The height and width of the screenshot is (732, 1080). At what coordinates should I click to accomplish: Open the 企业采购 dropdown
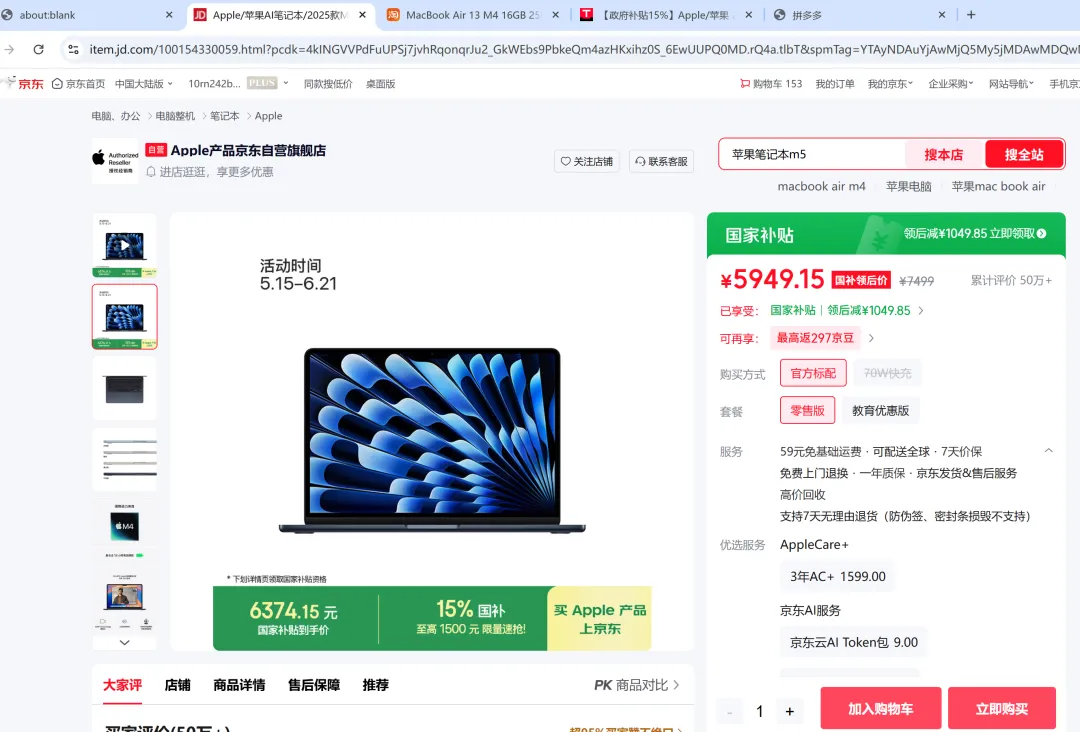(951, 84)
